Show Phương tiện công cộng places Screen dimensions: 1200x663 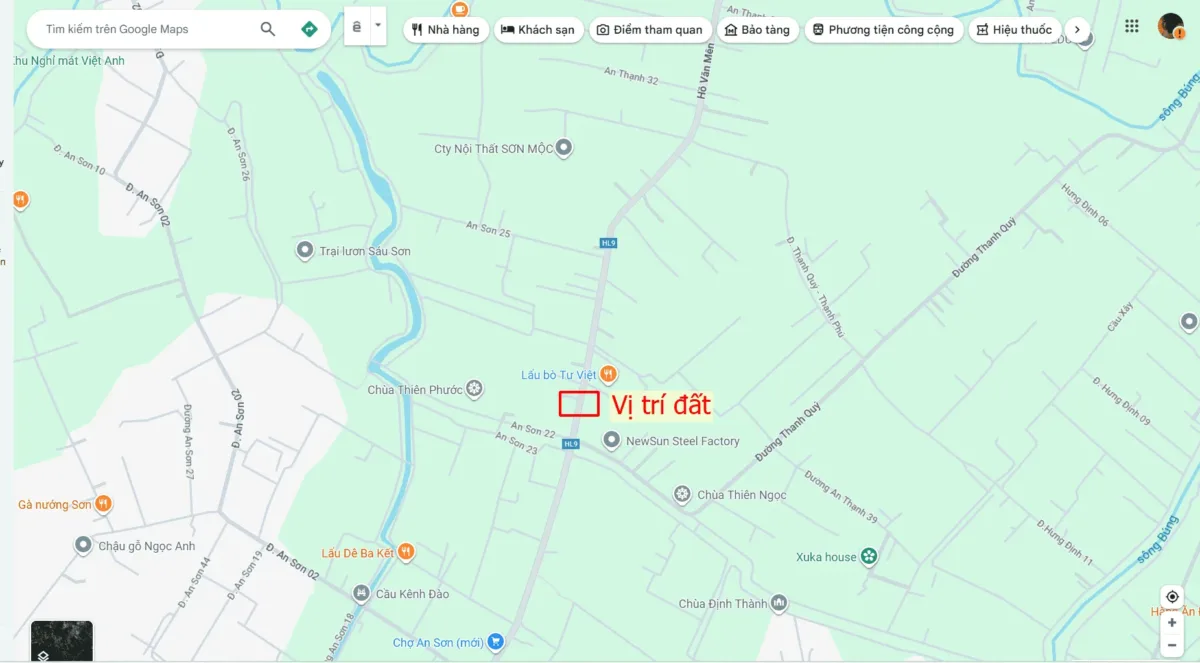(x=883, y=30)
